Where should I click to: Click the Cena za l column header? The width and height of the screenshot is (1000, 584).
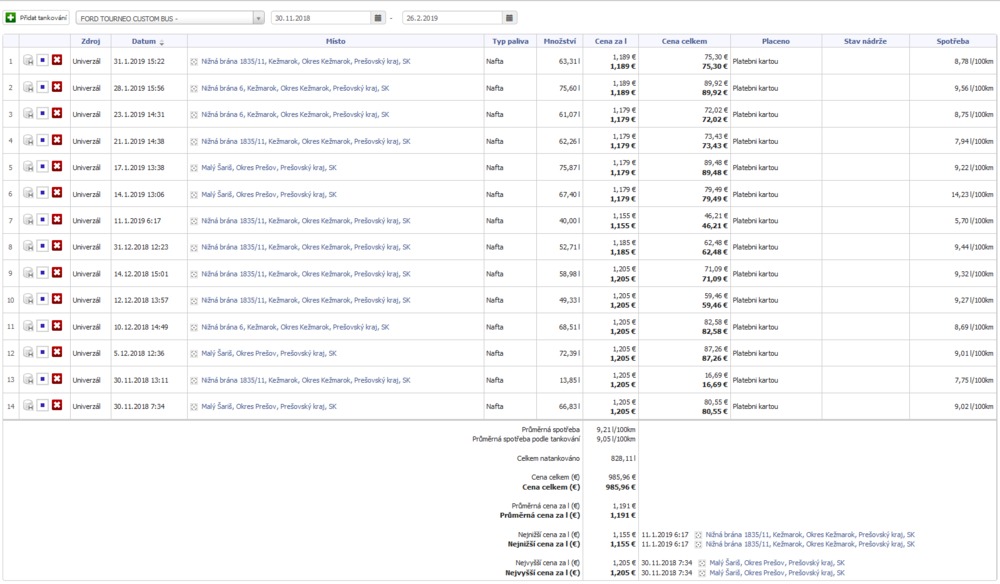[611, 41]
